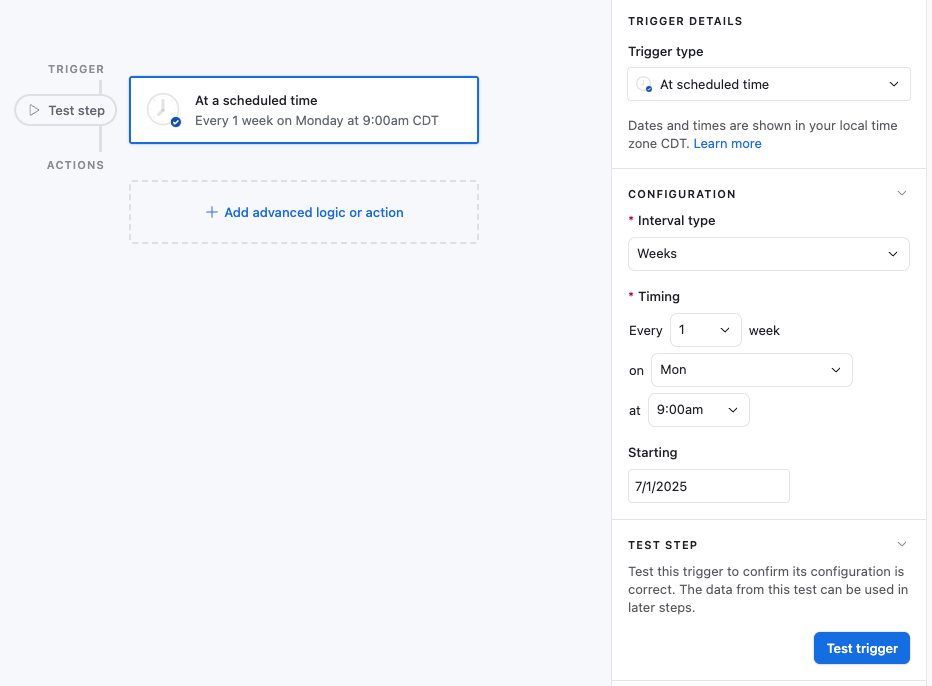Collapse the Configuration section using its chevron

[x=901, y=194]
